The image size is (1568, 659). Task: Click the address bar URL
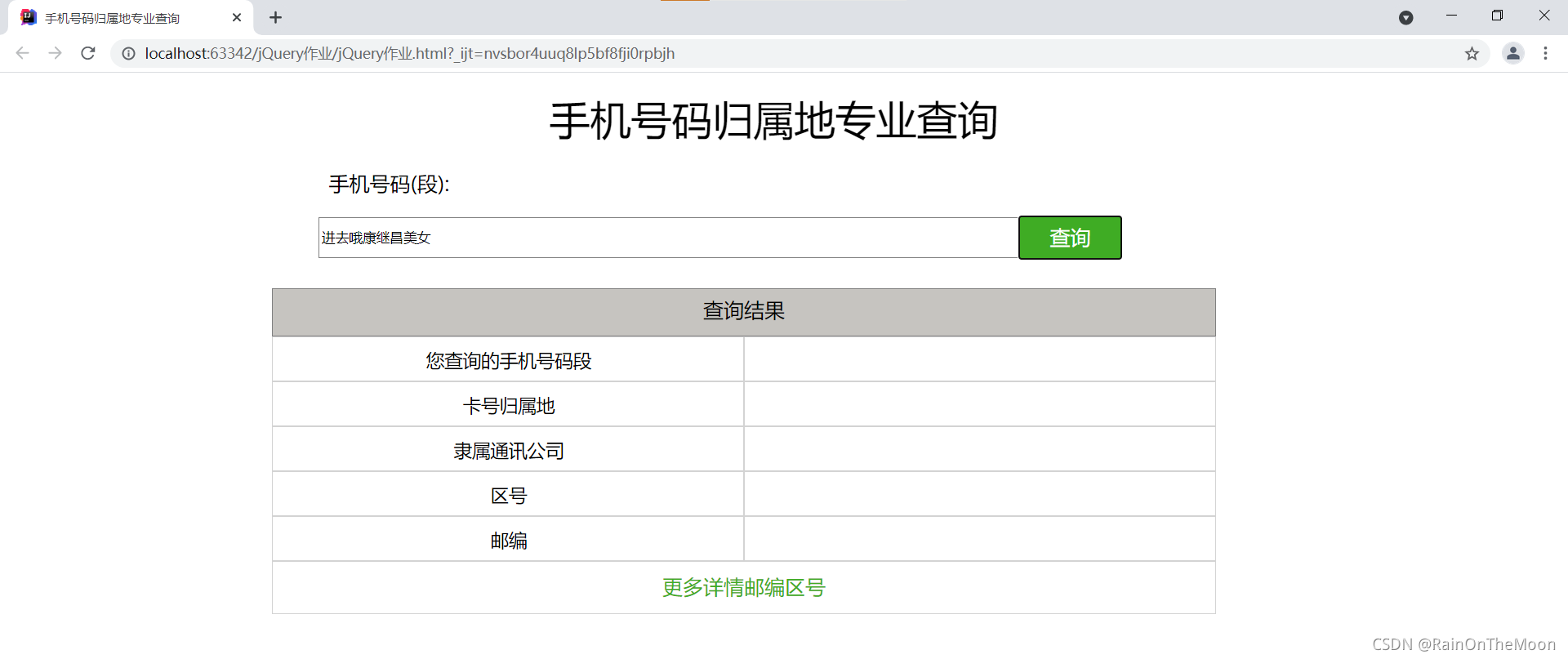point(410,54)
